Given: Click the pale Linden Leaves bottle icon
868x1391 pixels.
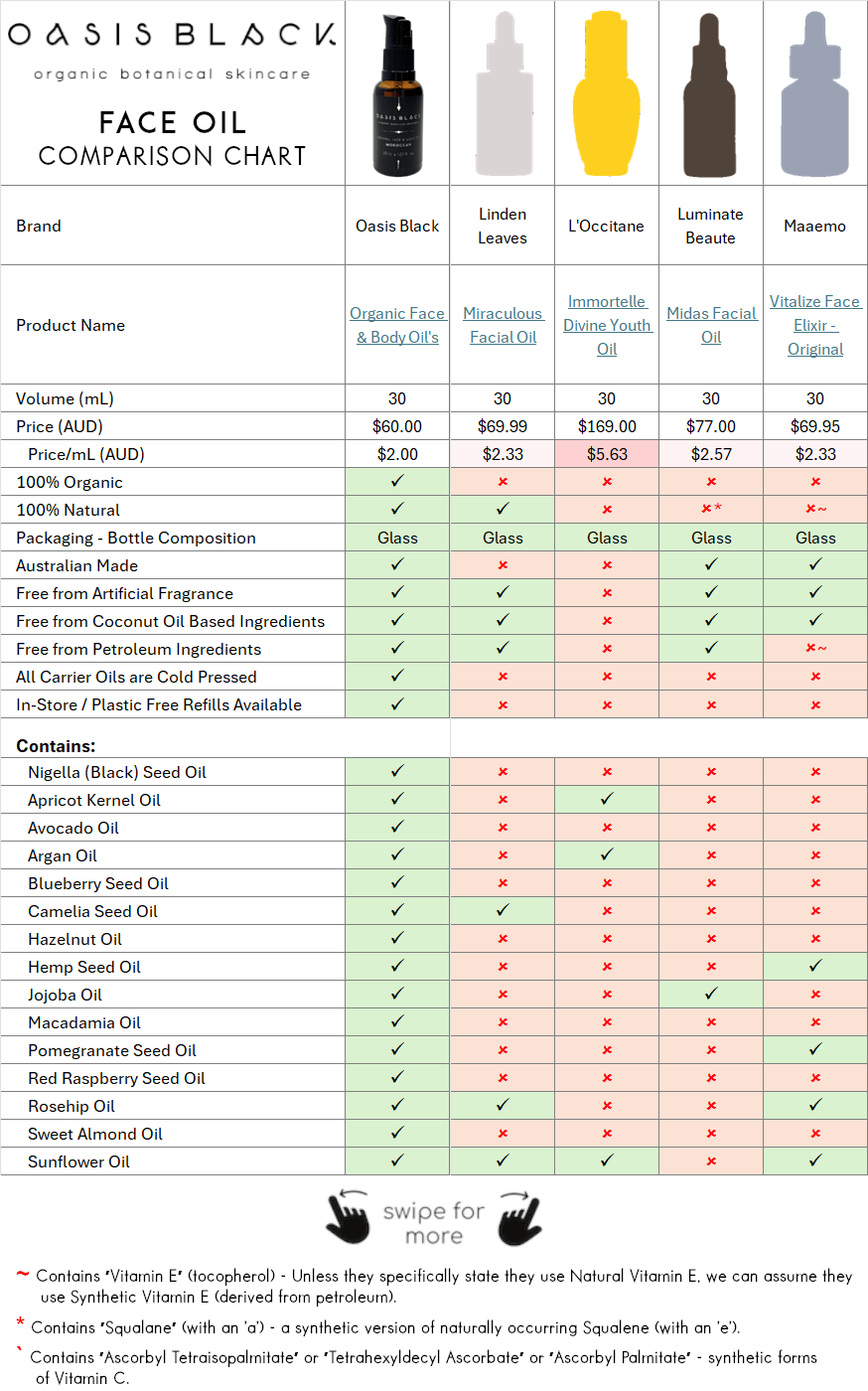Looking at the screenshot, I should 504,96.
